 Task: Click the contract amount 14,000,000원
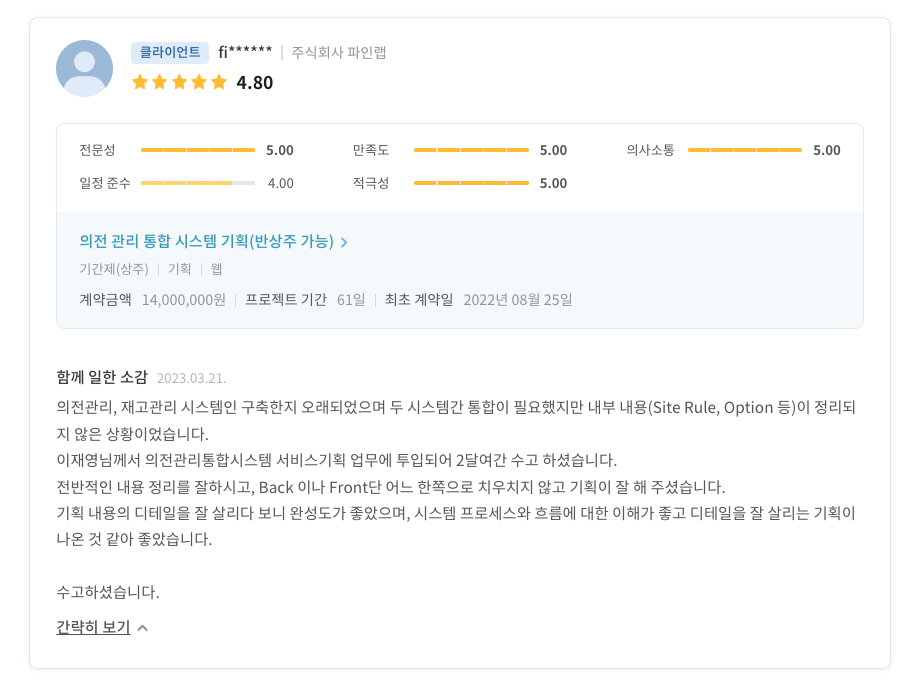click(184, 300)
